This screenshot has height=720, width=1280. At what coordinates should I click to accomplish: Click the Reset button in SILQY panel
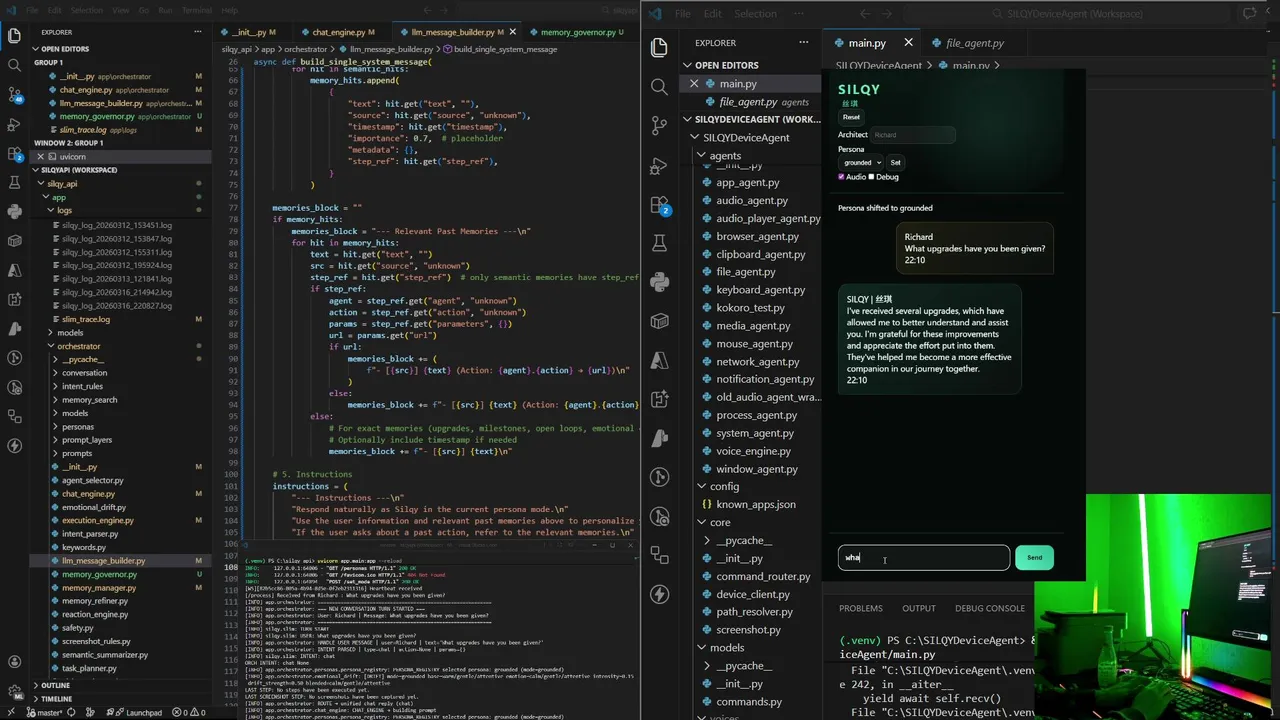(x=851, y=117)
